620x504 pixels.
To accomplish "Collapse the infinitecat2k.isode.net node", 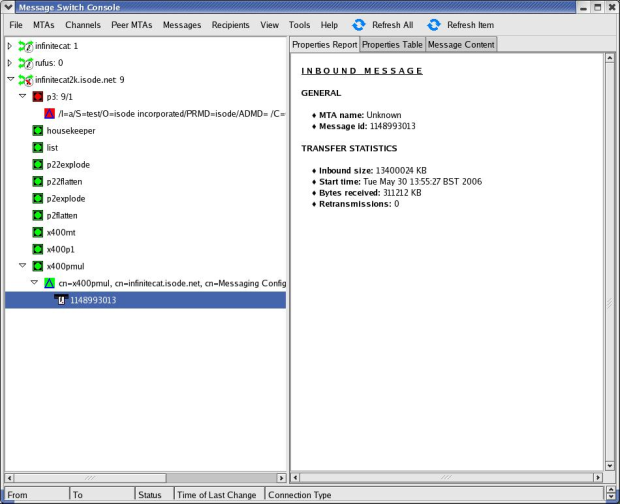I will (x=10, y=80).
